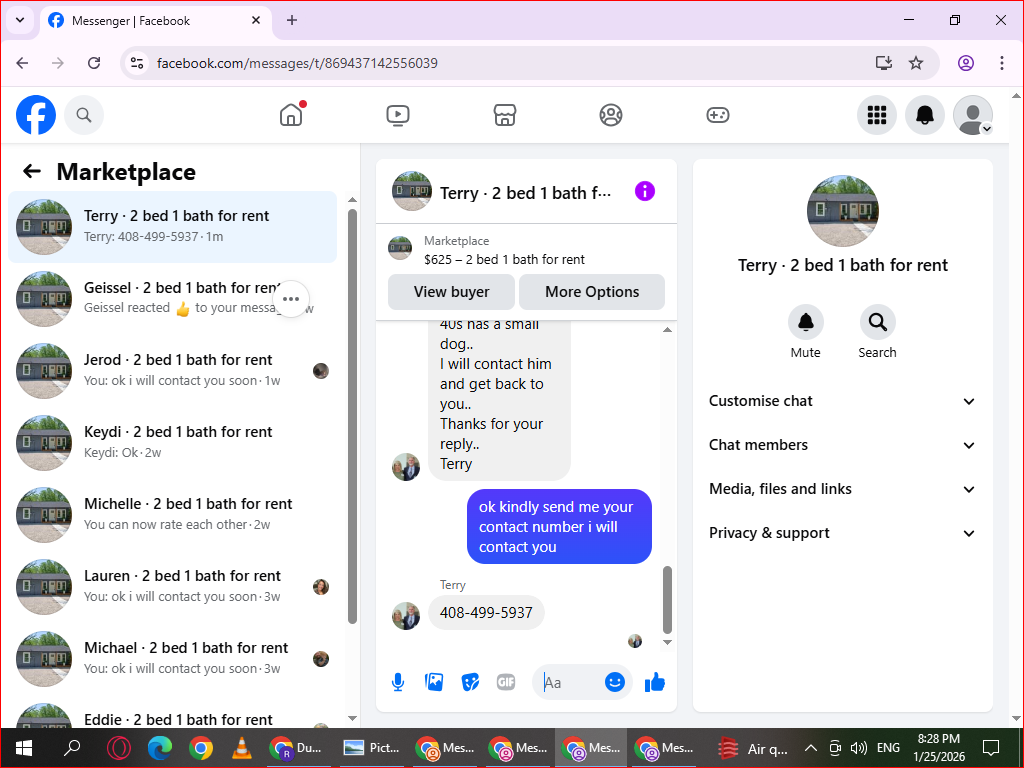
Task: Open the Michael conversation
Action: pos(172,658)
